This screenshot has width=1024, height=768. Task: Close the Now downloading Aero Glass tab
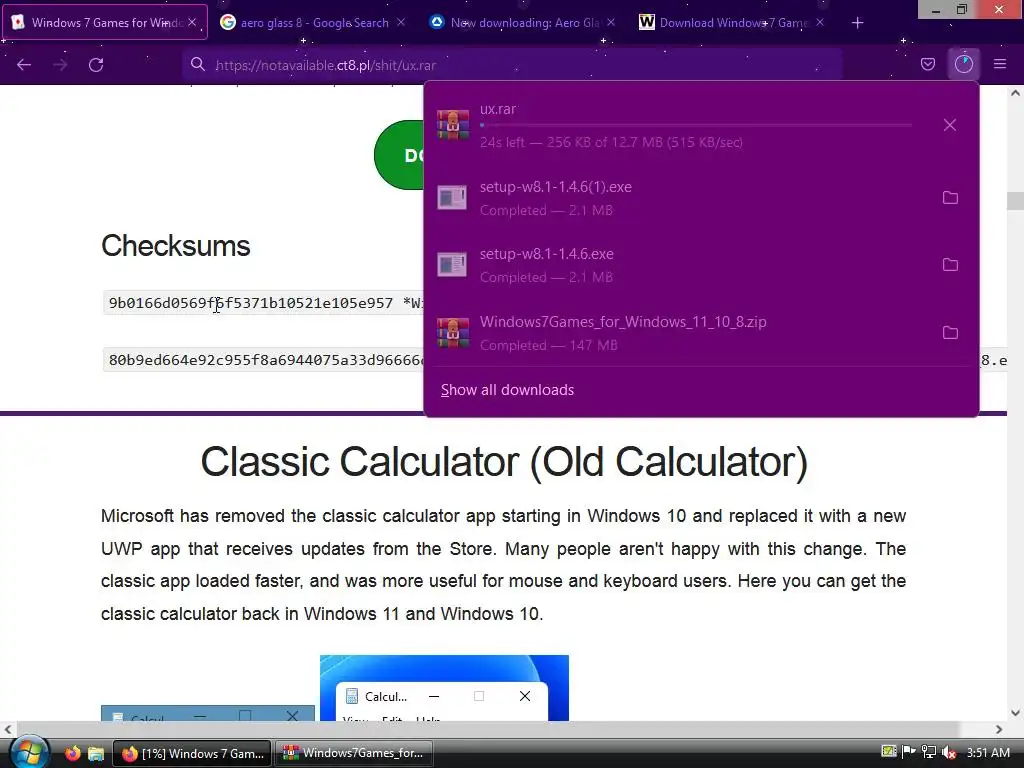point(611,22)
